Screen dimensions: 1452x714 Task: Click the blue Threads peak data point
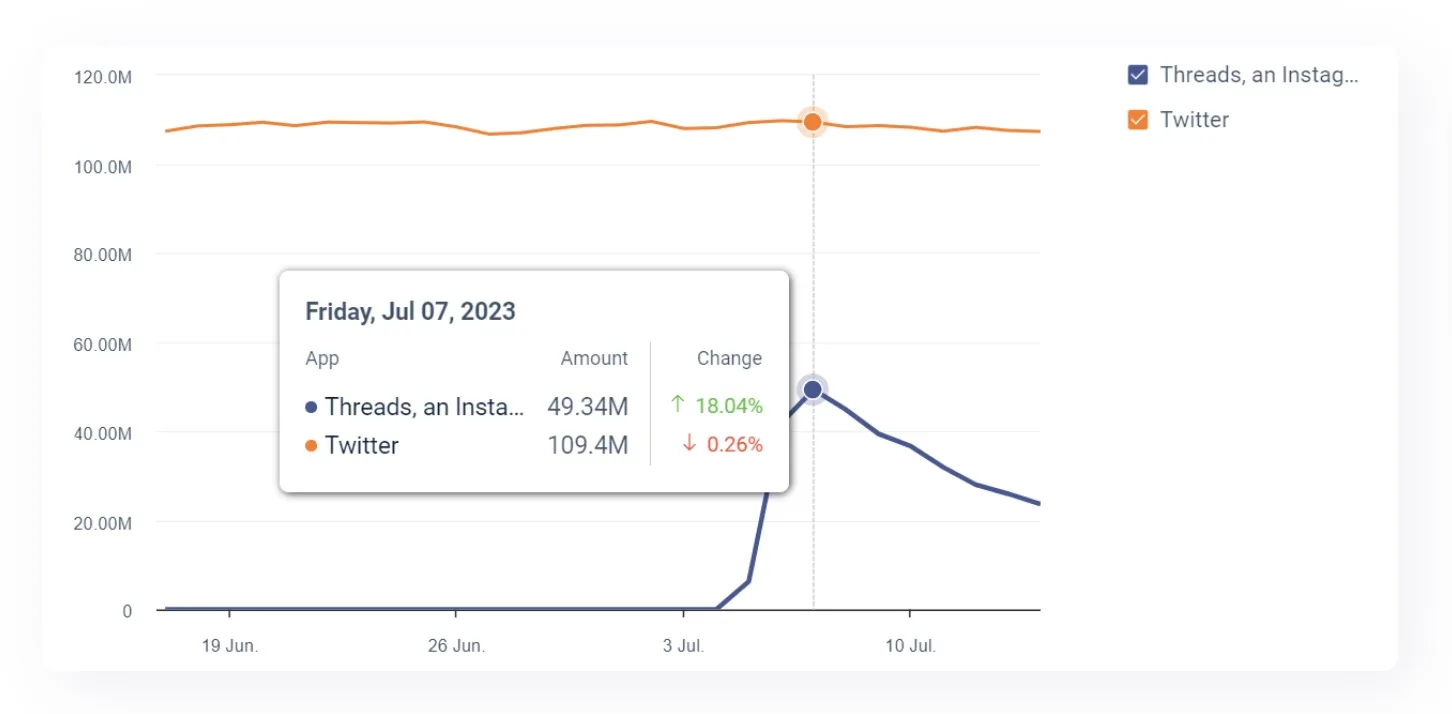click(x=813, y=389)
